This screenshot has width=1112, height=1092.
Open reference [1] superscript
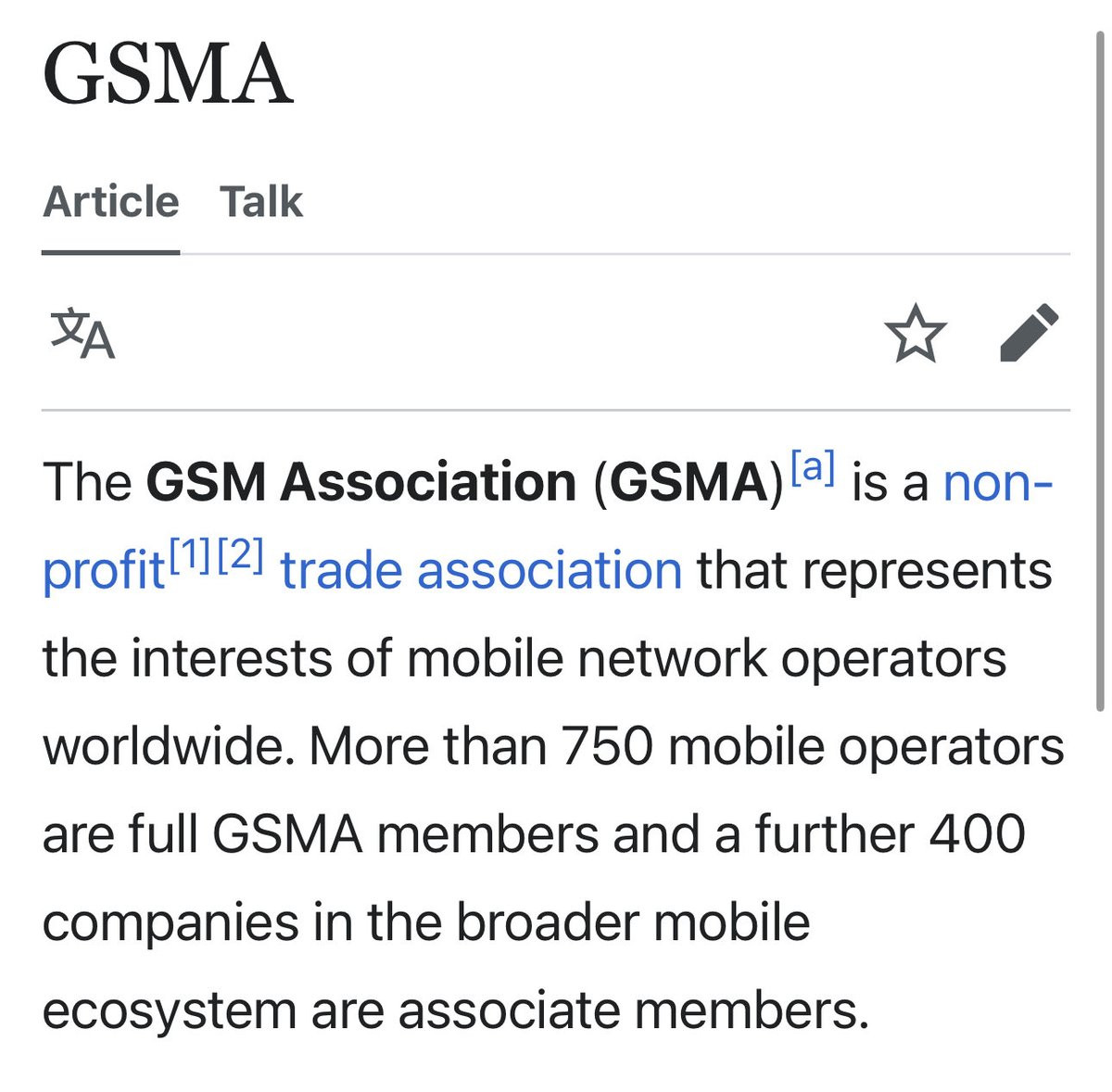pos(192,555)
